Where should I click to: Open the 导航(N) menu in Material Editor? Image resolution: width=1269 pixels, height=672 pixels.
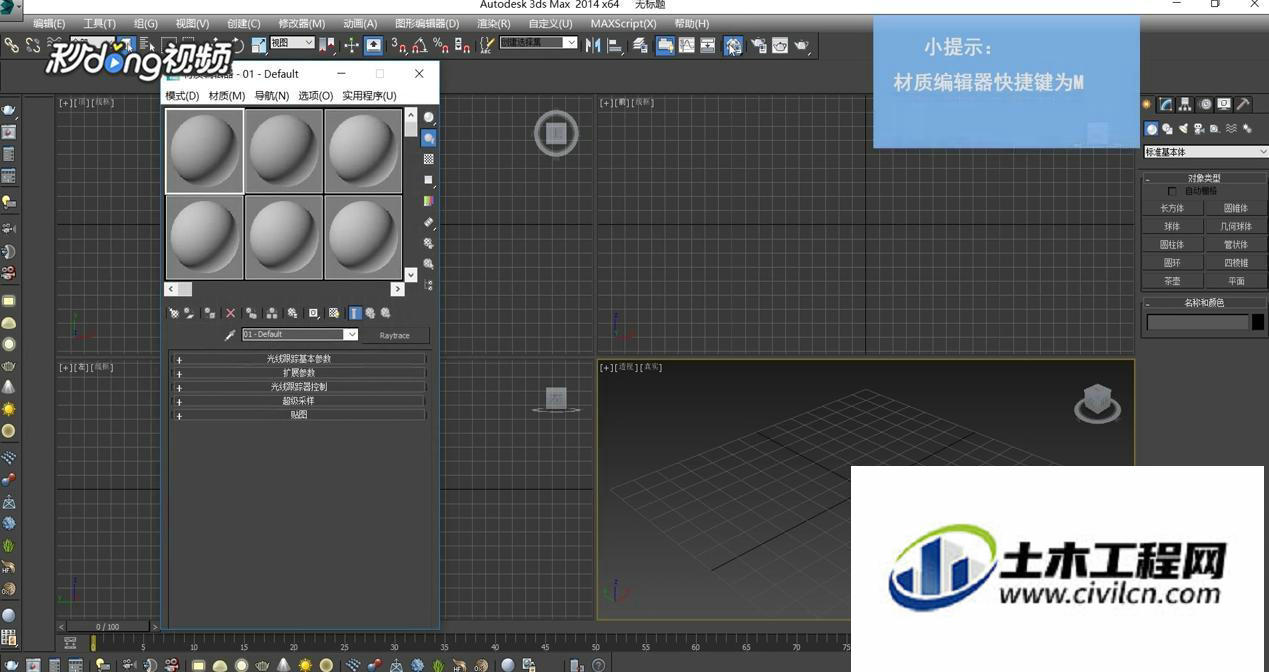[272, 96]
